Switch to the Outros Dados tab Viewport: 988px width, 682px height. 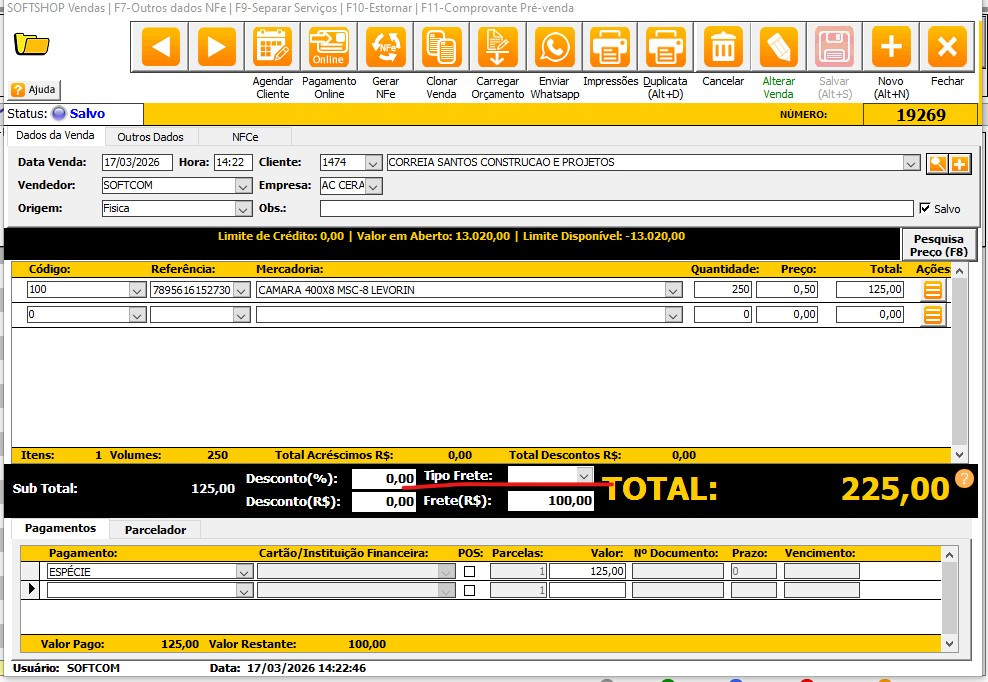pos(150,137)
